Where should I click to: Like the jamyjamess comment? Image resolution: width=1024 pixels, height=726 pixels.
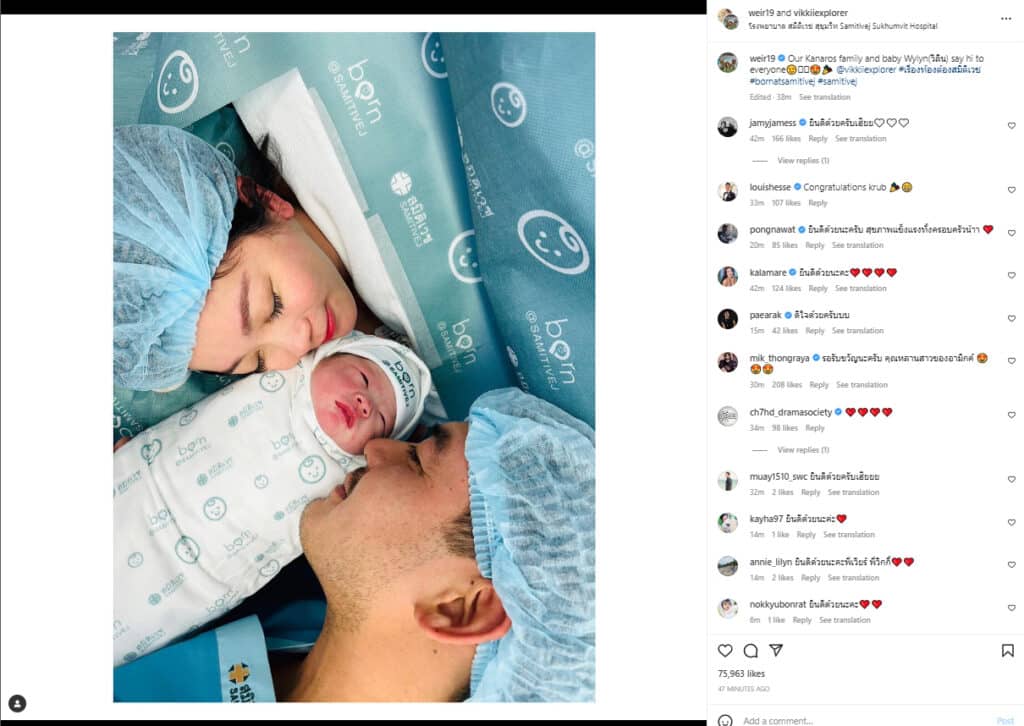tap(1012, 125)
